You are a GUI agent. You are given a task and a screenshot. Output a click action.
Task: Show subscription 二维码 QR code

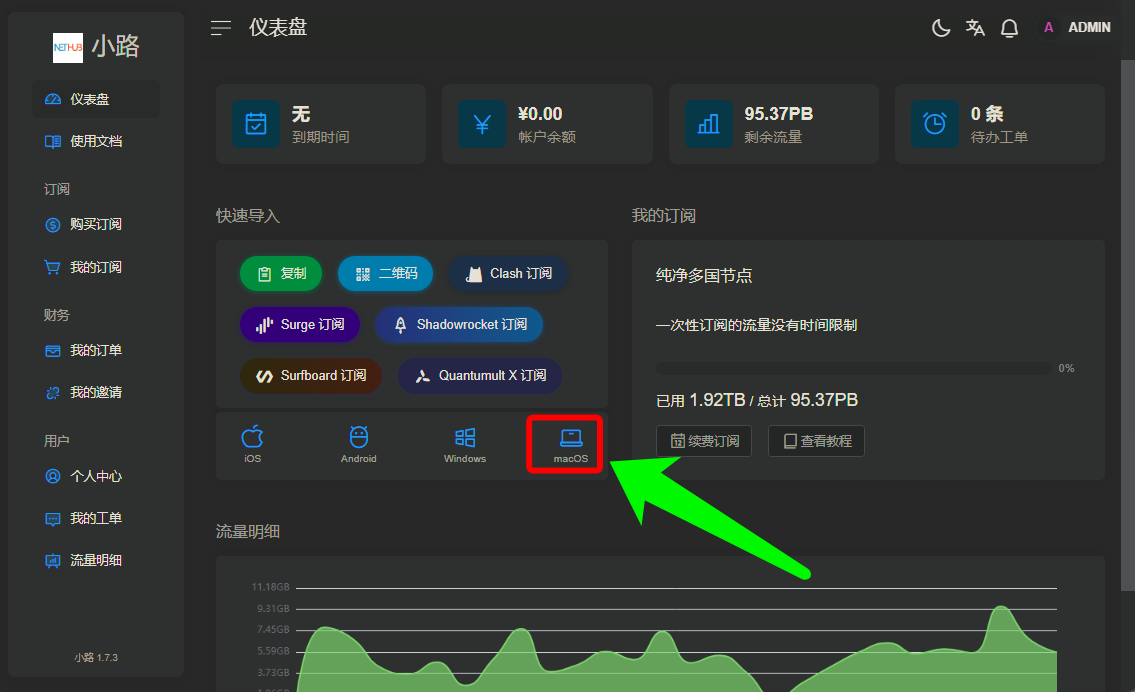coord(385,274)
